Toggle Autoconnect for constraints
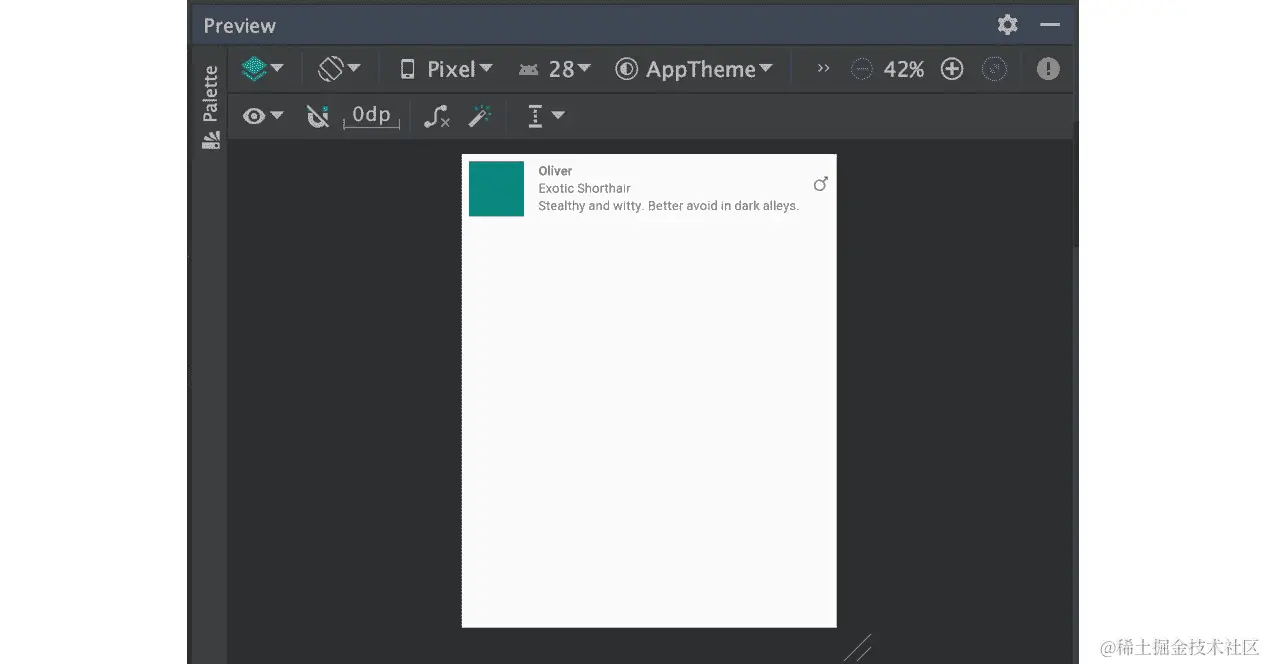 click(x=317, y=115)
